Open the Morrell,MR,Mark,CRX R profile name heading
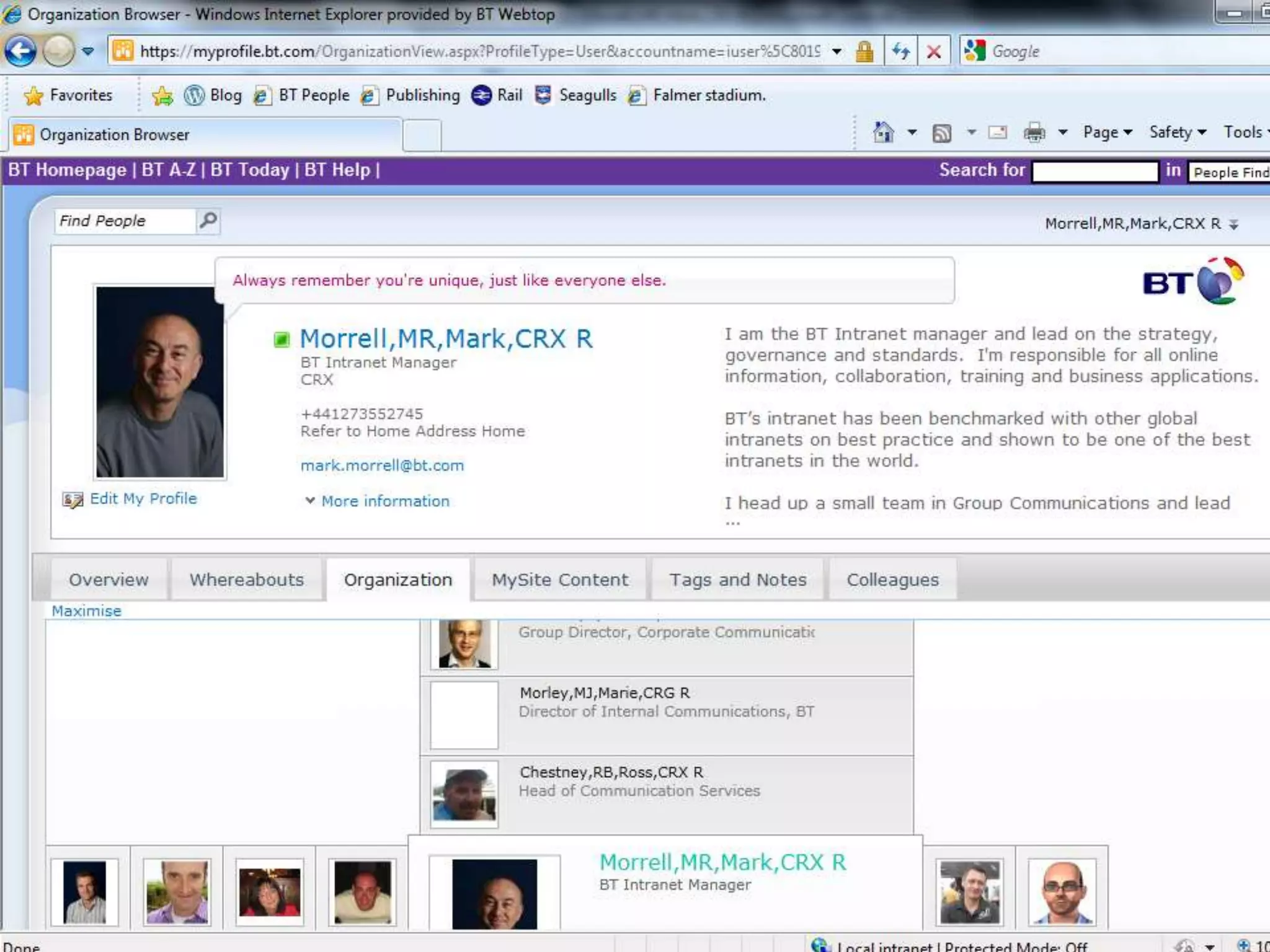Image resolution: width=1270 pixels, height=952 pixels. click(446, 339)
